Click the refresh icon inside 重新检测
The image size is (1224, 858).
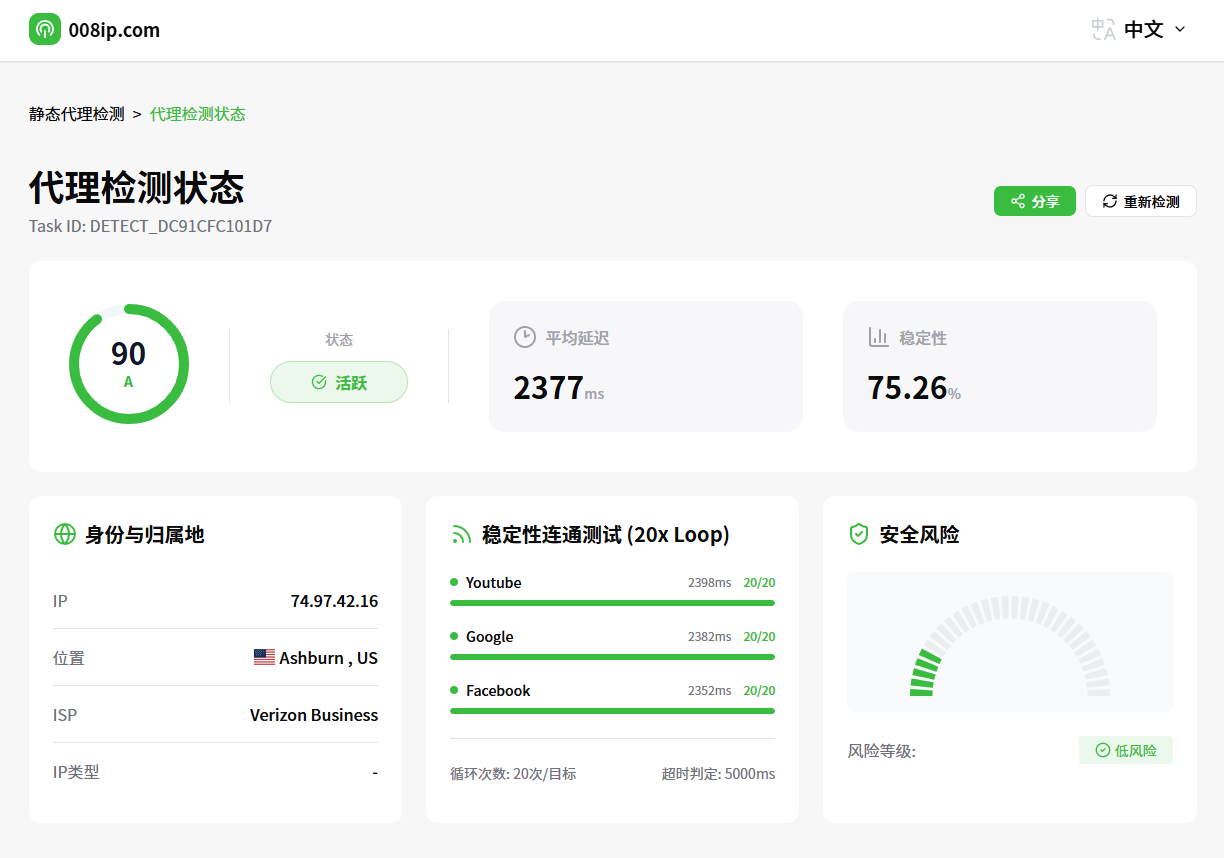[x=1109, y=201]
